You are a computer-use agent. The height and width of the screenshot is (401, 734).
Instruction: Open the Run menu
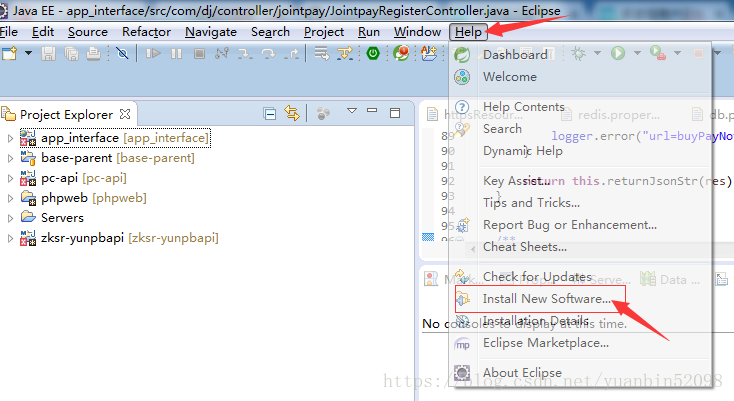pyautogui.click(x=369, y=32)
